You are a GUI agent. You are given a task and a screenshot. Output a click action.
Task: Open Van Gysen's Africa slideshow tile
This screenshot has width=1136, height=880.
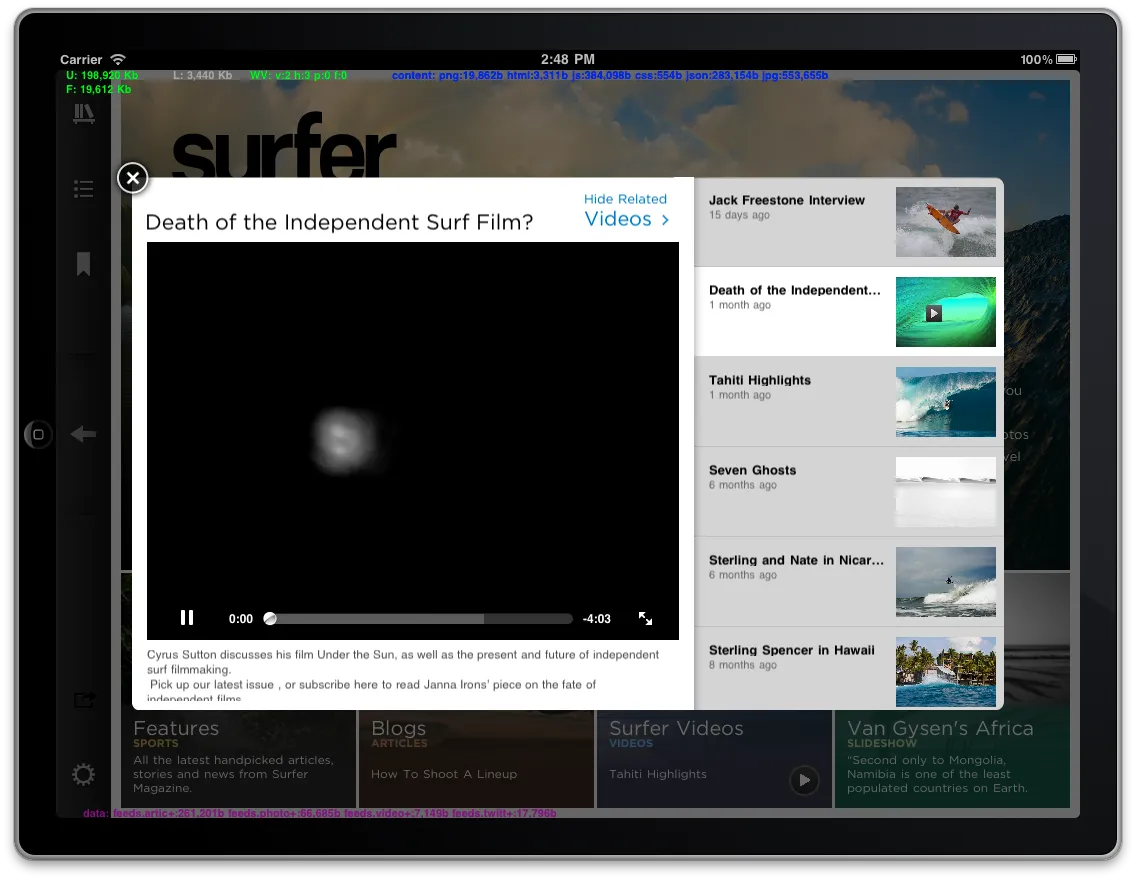952,758
